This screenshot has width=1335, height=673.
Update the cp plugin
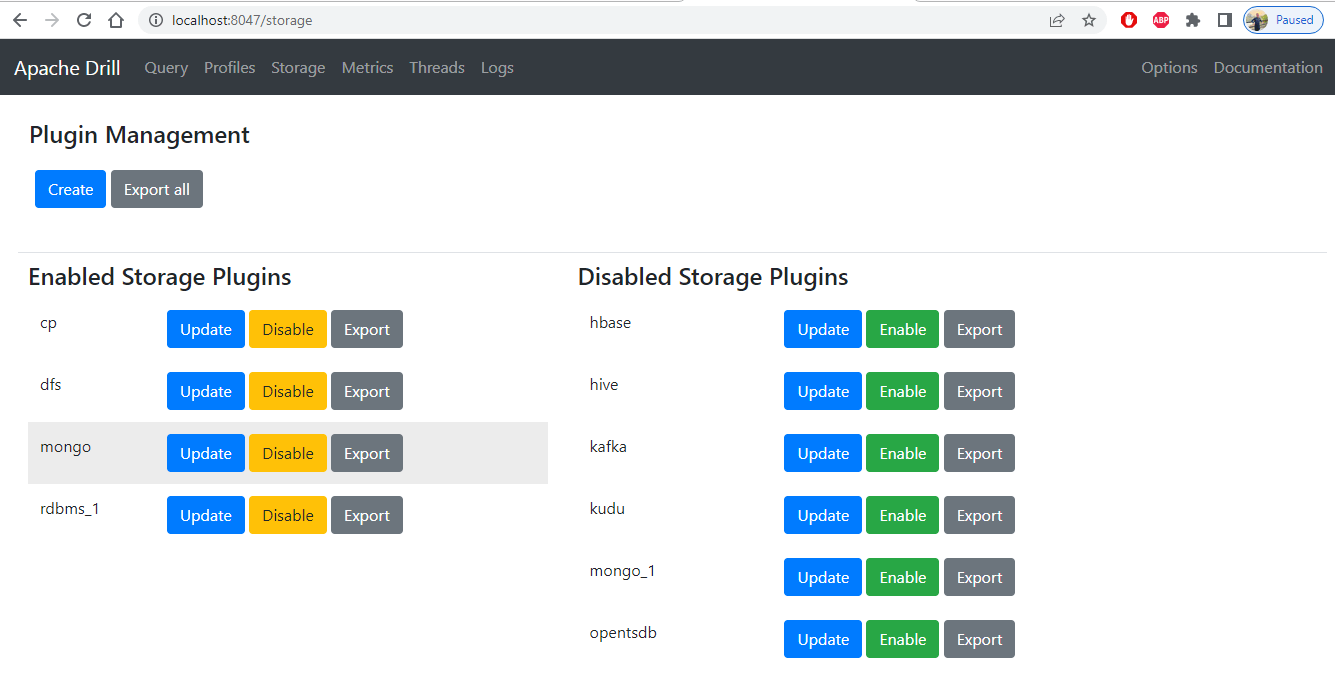[x=206, y=329]
